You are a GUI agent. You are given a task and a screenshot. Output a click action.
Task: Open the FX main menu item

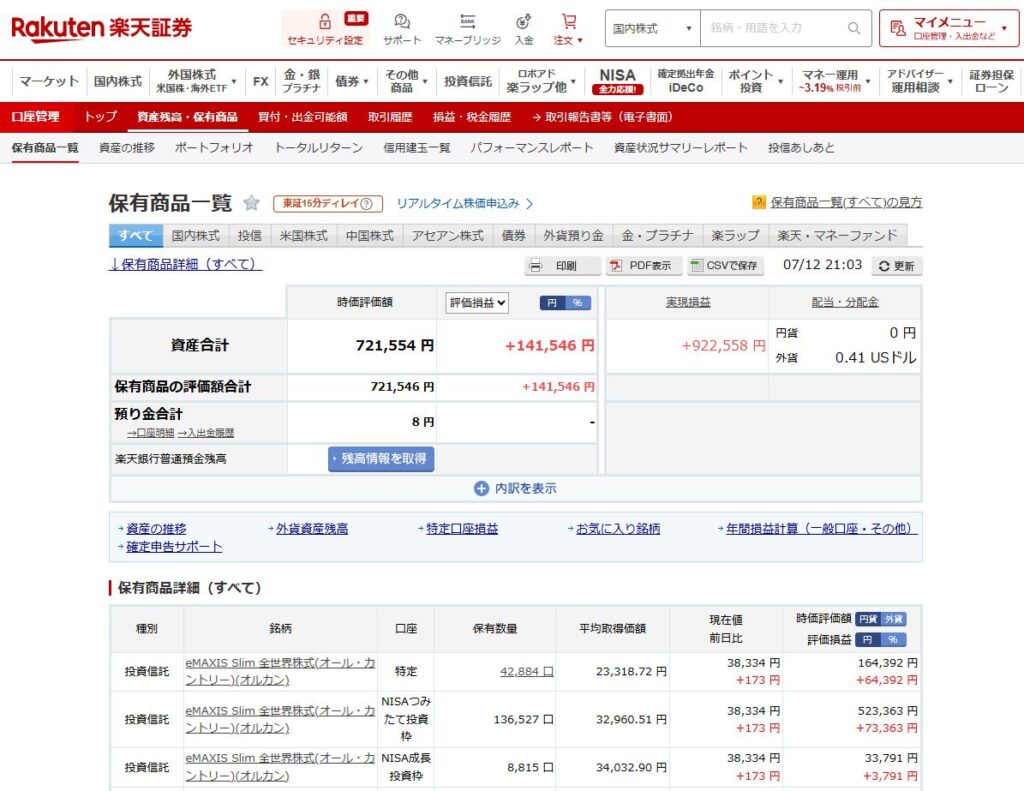point(261,81)
